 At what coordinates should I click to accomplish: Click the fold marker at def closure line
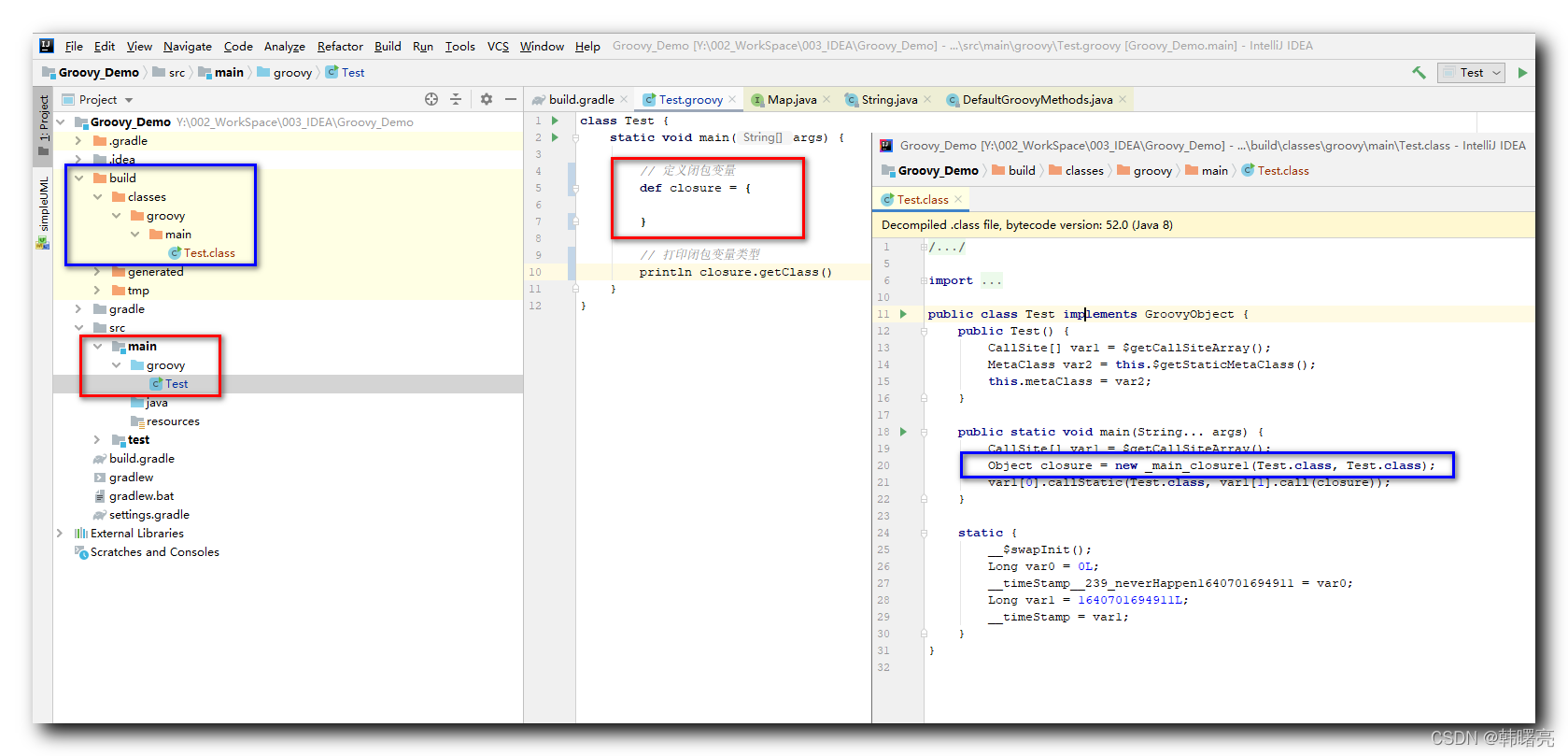tap(576, 188)
